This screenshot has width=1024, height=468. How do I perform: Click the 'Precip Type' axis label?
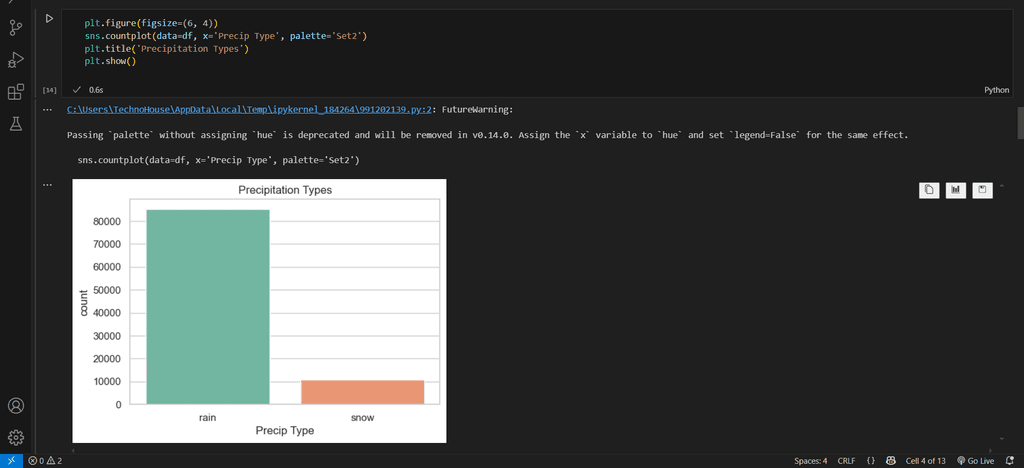[285, 431]
